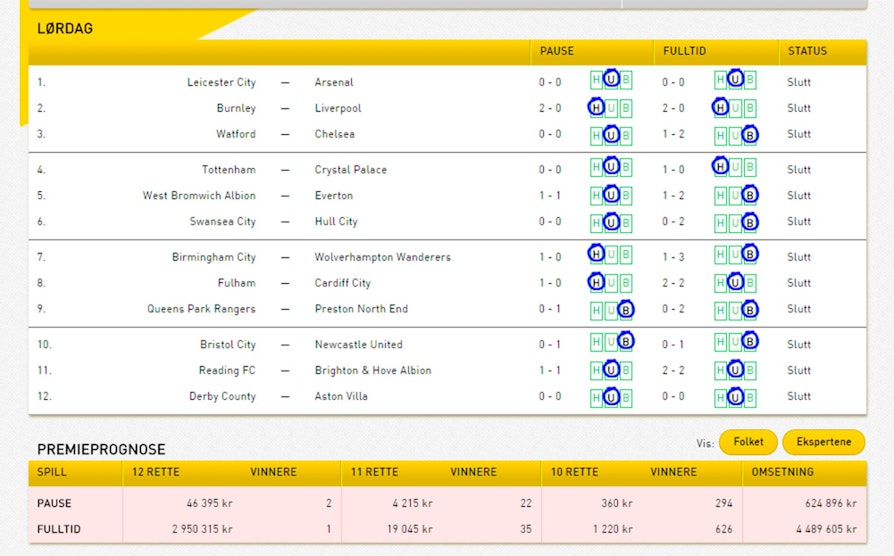Image resolution: width=894 pixels, height=556 pixels.
Task: Click circled B pause box in Bristol City row
Action: click(x=625, y=341)
